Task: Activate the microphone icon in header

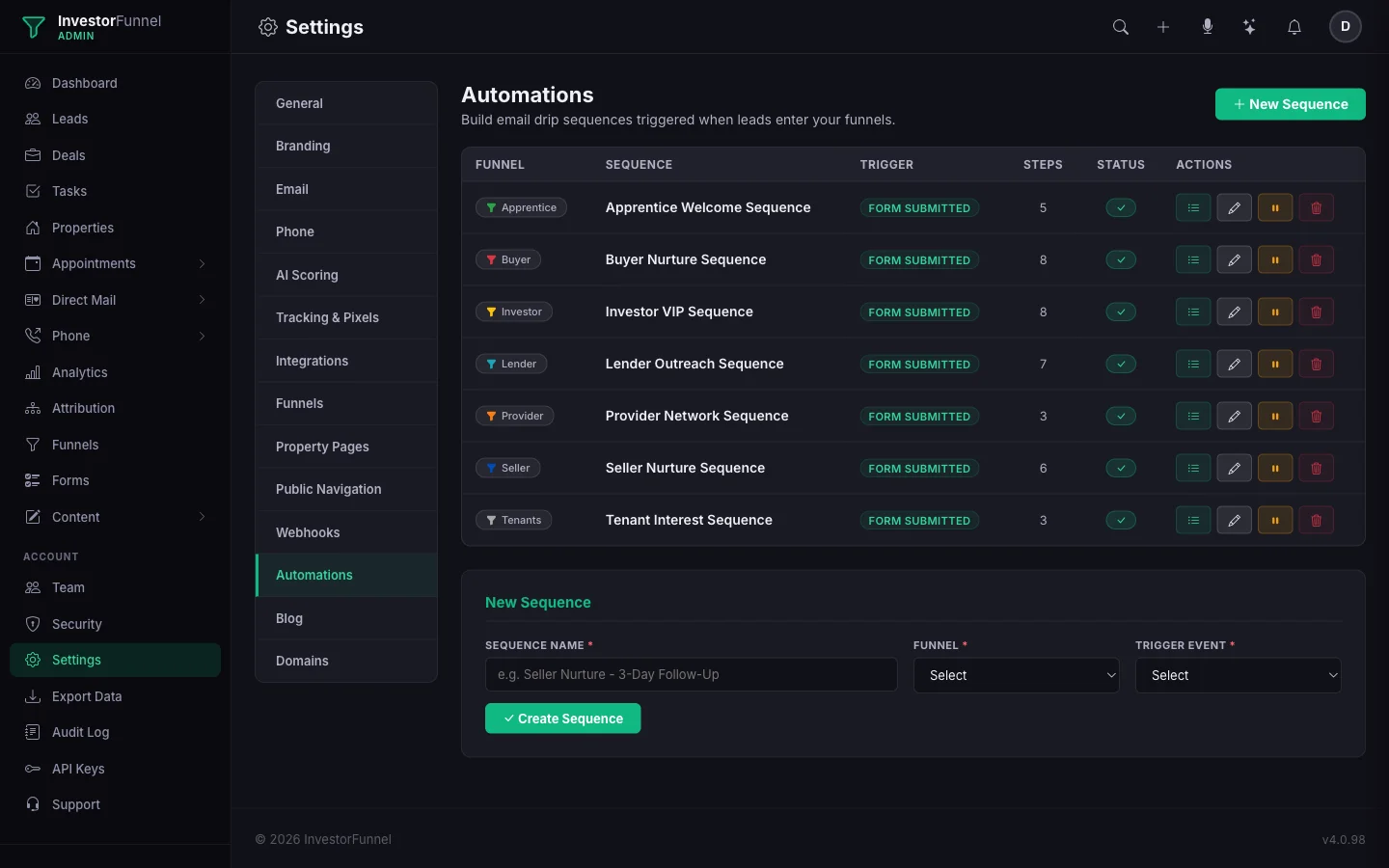Action: (1207, 27)
